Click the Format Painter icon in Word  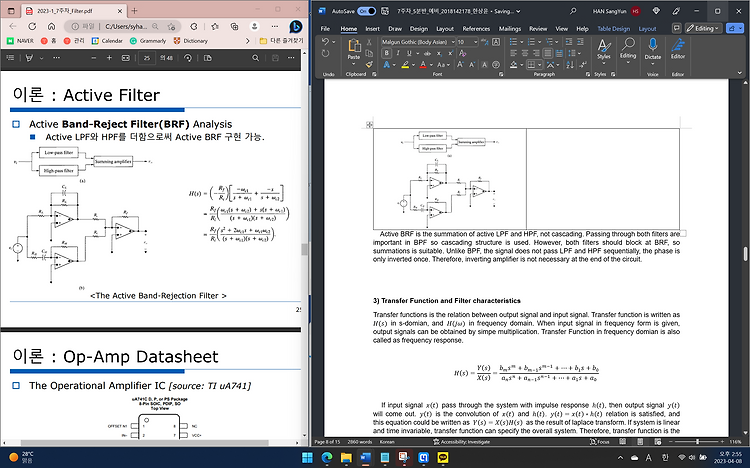point(369,65)
